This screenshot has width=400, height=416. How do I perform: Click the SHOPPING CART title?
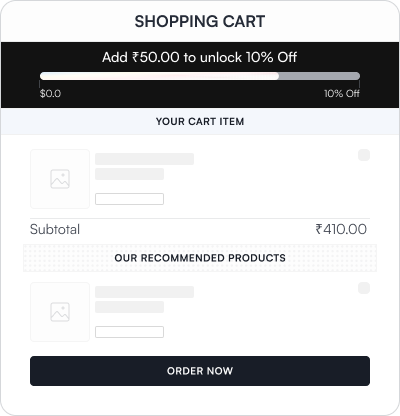200,21
